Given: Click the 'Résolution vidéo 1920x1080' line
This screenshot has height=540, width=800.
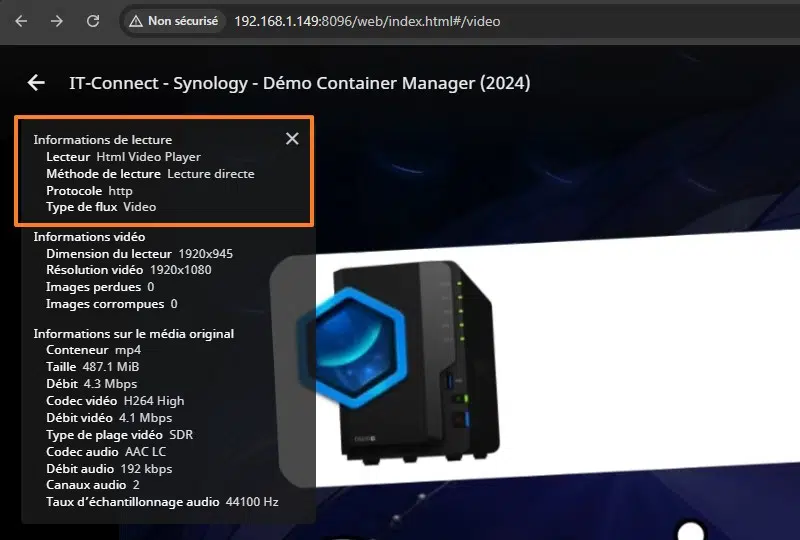Looking at the screenshot, I should (x=129, y=269).
